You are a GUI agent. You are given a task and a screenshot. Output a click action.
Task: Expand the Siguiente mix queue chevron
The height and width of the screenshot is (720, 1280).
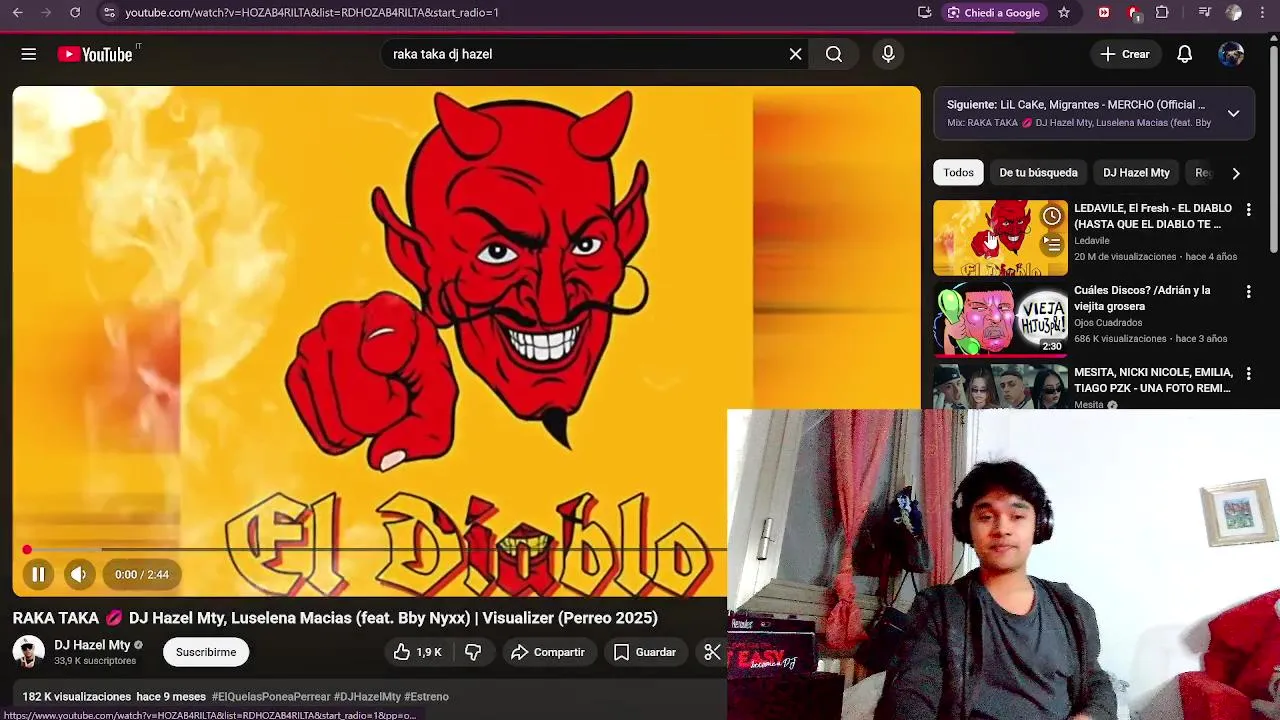coord(1233,113)
